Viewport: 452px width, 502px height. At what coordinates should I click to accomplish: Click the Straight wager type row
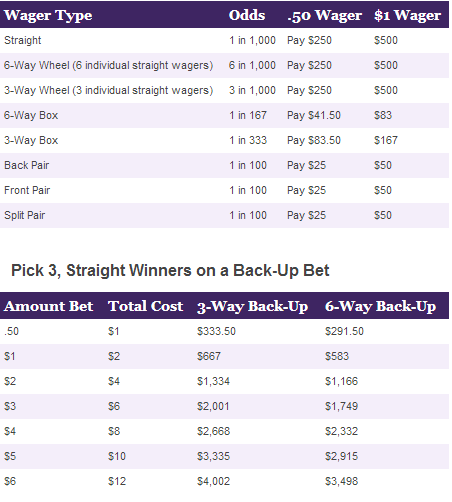pyautogui.click(x=224, y=40)
